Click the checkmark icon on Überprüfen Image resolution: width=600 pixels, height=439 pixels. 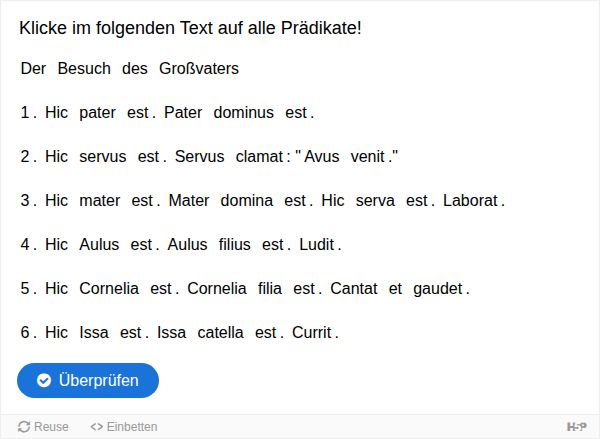[x=44, y=380]
